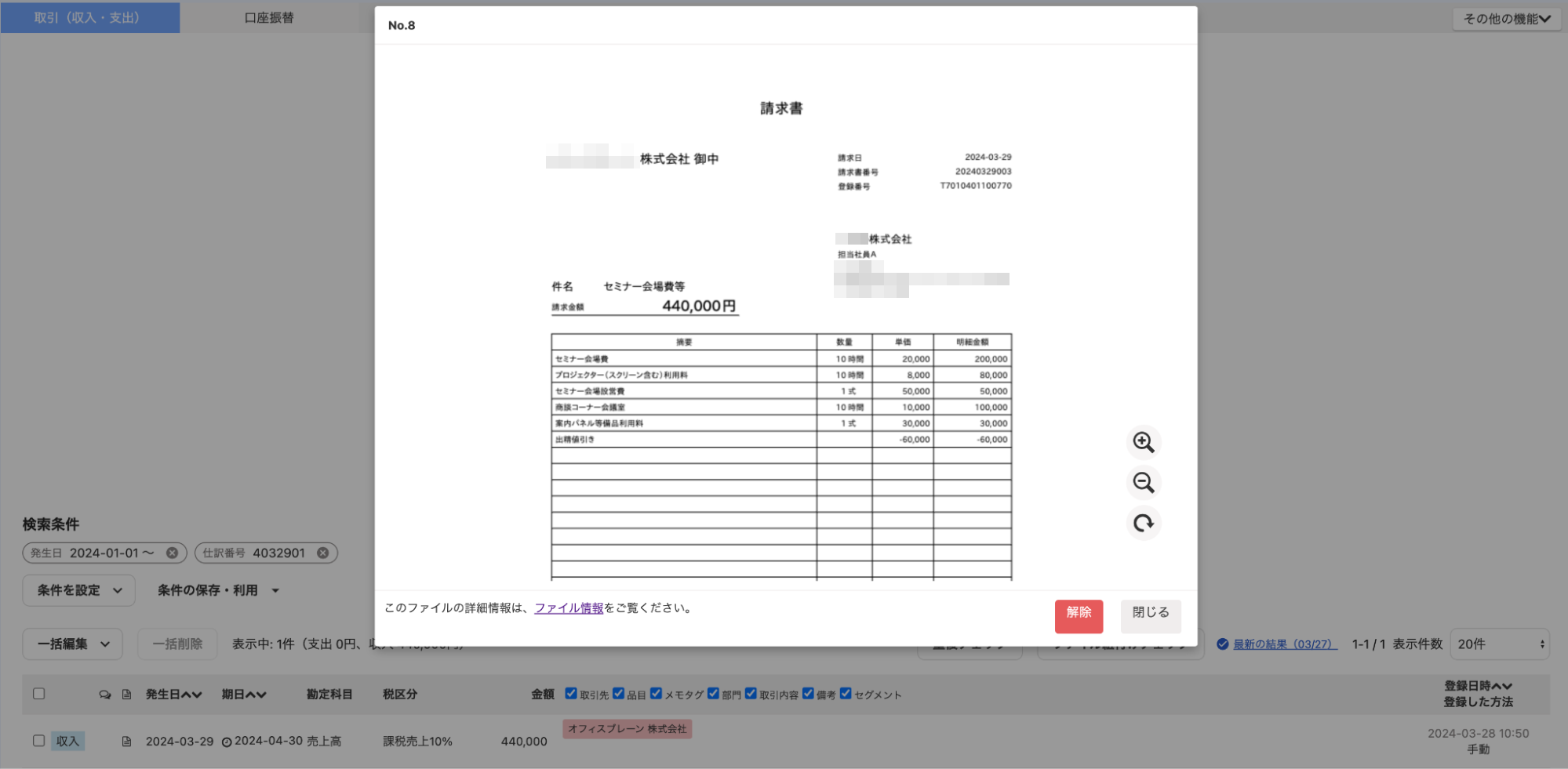Rotate the invoice document clockwise
Image resolution: width=1568 pixels, height=769 pixels.
(1143, 523)
